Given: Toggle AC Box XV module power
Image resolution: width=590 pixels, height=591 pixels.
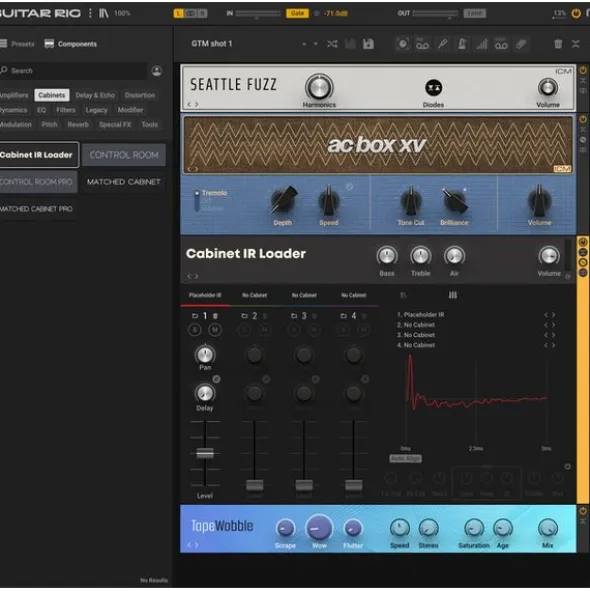Looking at the screenshot, I should click(583, 119).
